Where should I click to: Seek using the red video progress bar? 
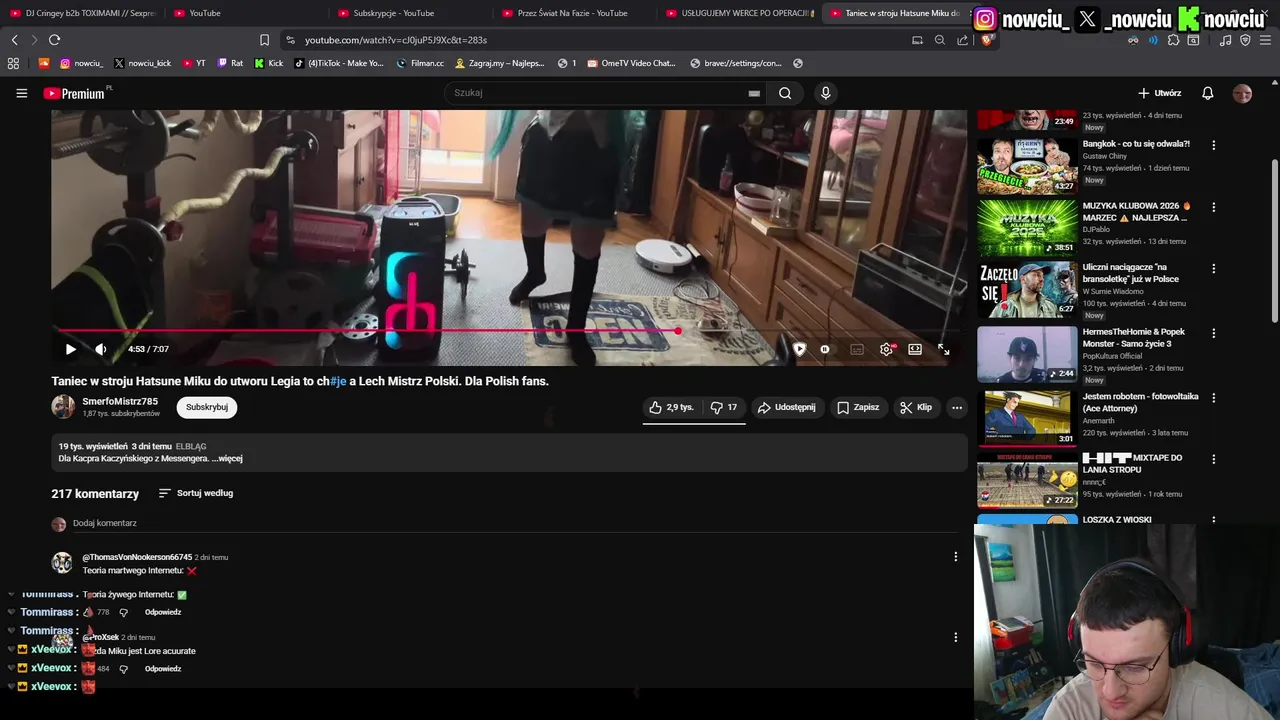(510, 330)
